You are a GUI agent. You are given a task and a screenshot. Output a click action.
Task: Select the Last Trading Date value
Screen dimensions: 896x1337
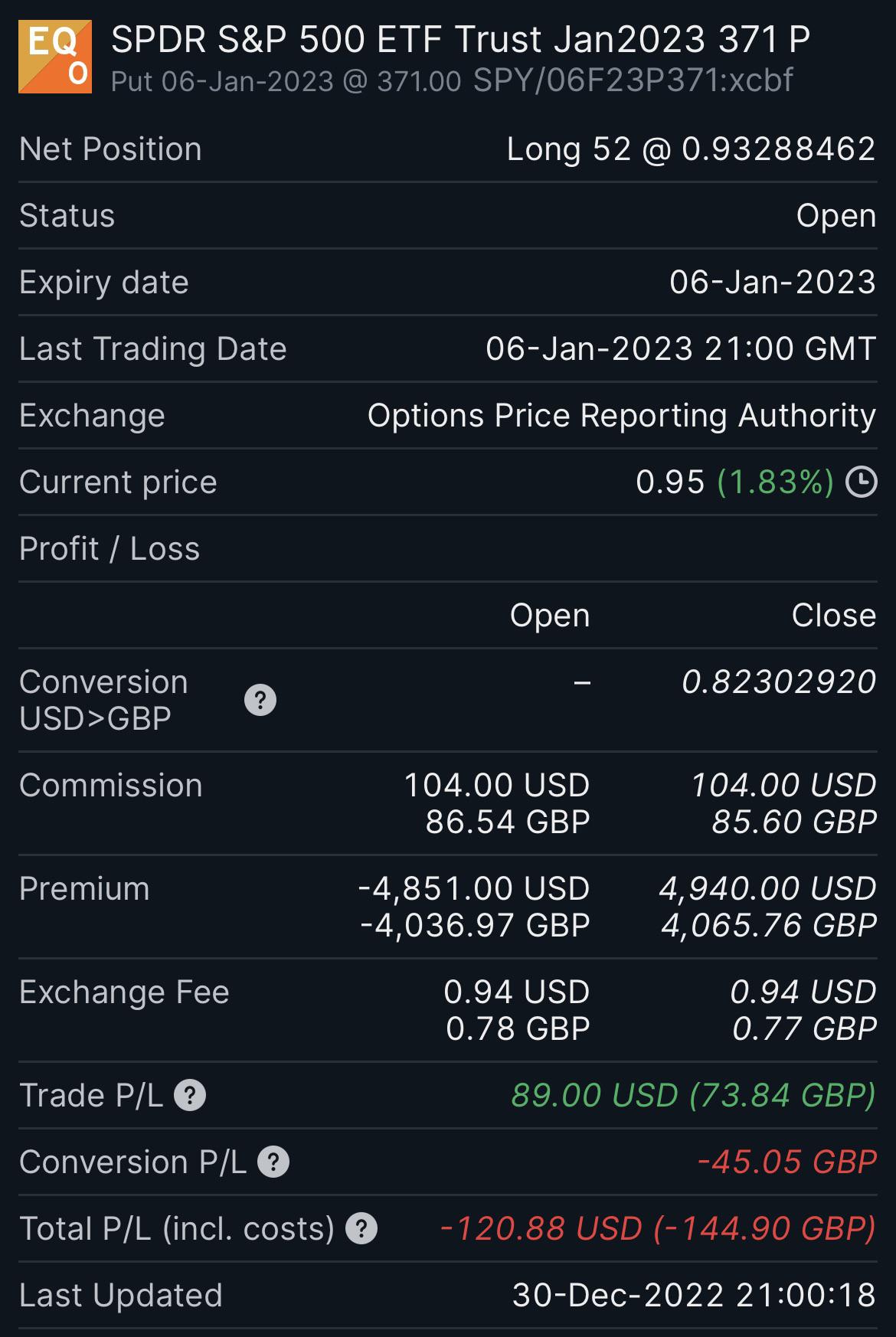point(680,349)
